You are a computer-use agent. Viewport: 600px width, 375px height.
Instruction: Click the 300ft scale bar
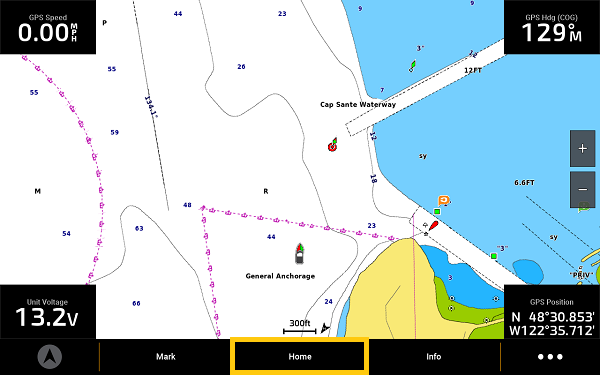coord(300,327)
